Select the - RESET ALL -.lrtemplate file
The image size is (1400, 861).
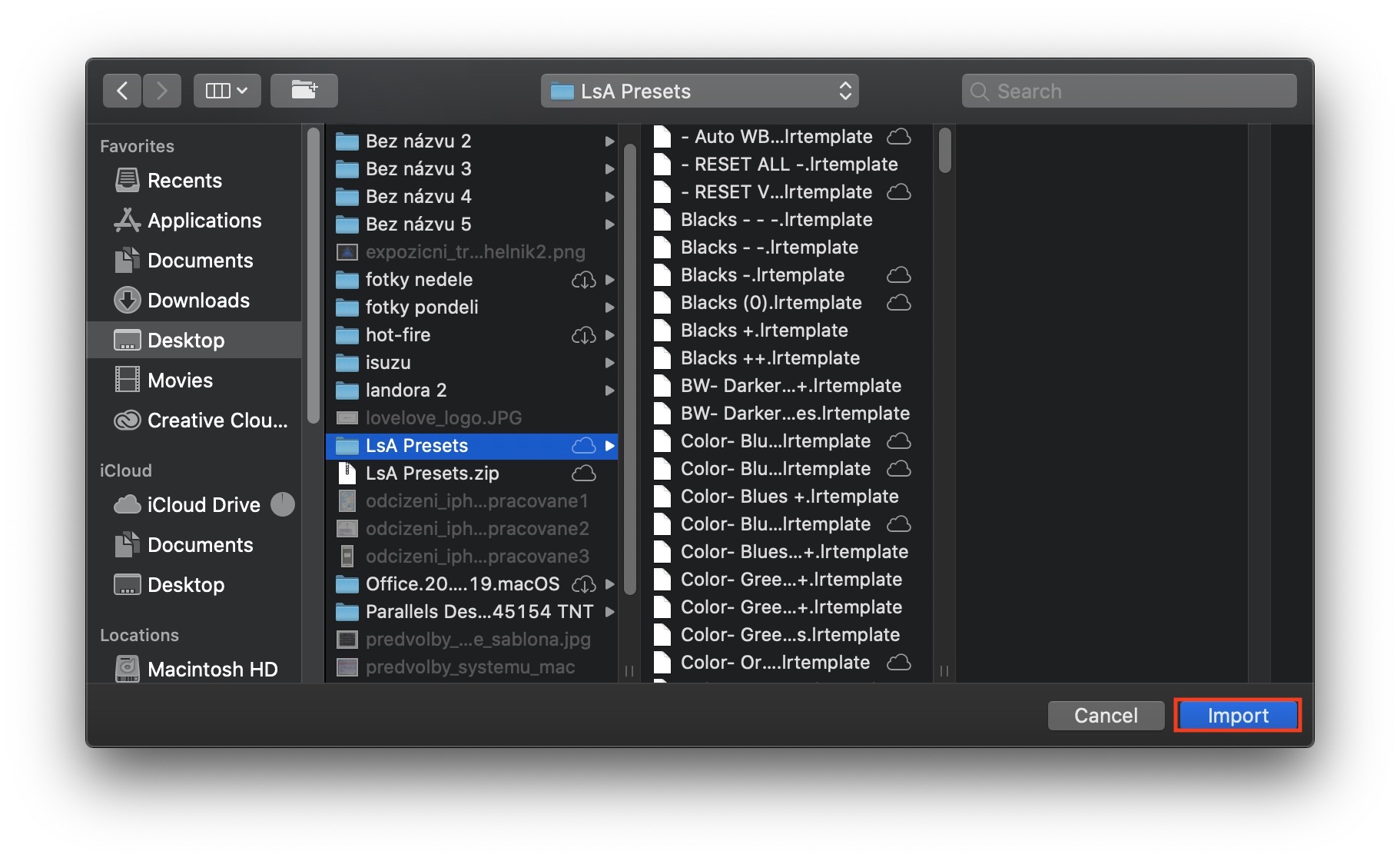pyautogui.click(x=788, y=165)
